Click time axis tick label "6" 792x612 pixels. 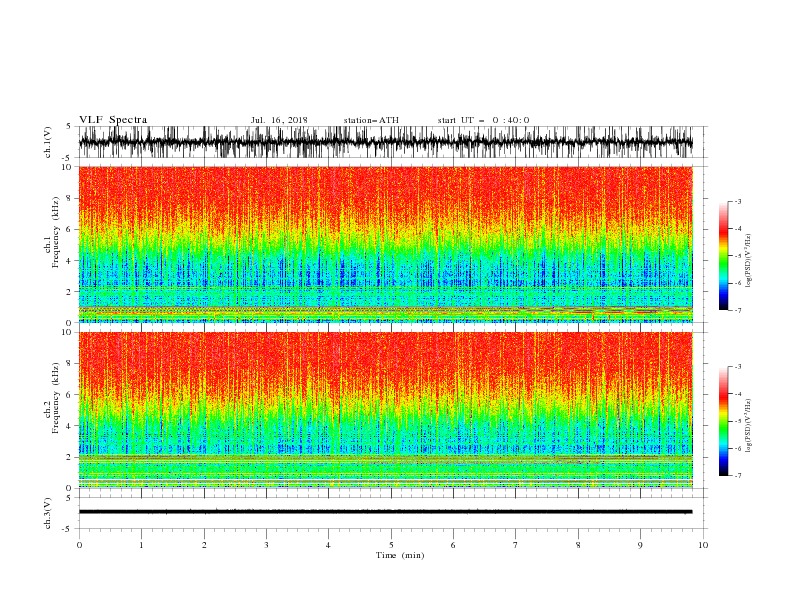pos(453,545)
